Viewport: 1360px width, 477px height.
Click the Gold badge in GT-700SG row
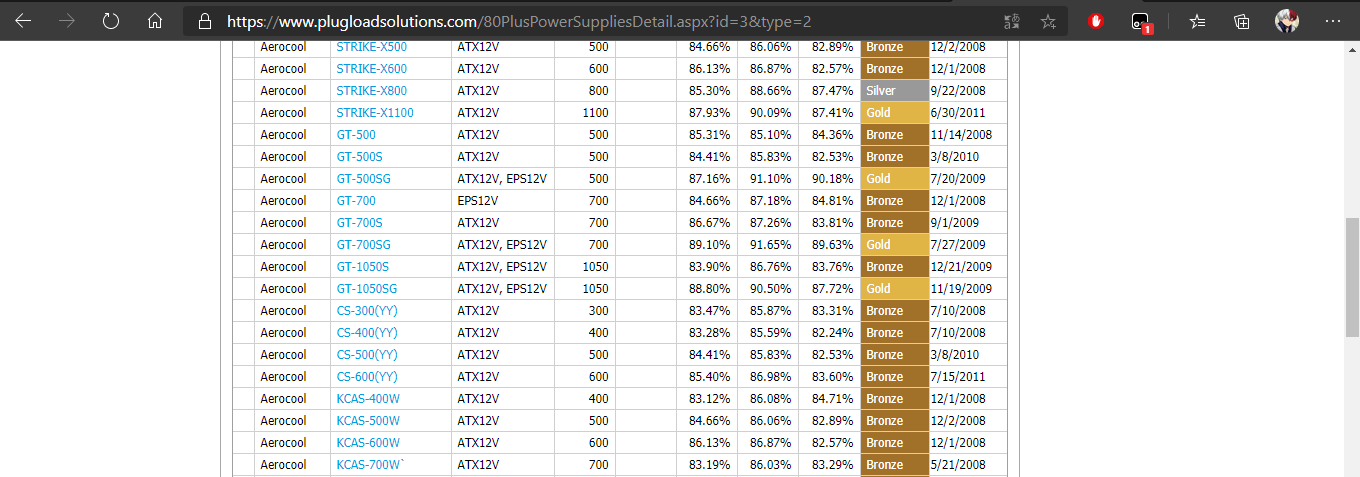895,245
